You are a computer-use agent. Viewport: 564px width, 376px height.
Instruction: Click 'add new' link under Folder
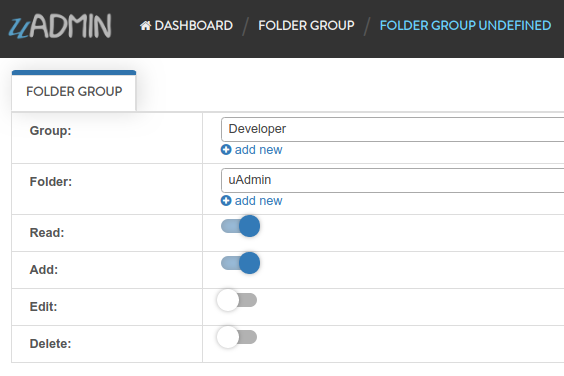point(258,201)
